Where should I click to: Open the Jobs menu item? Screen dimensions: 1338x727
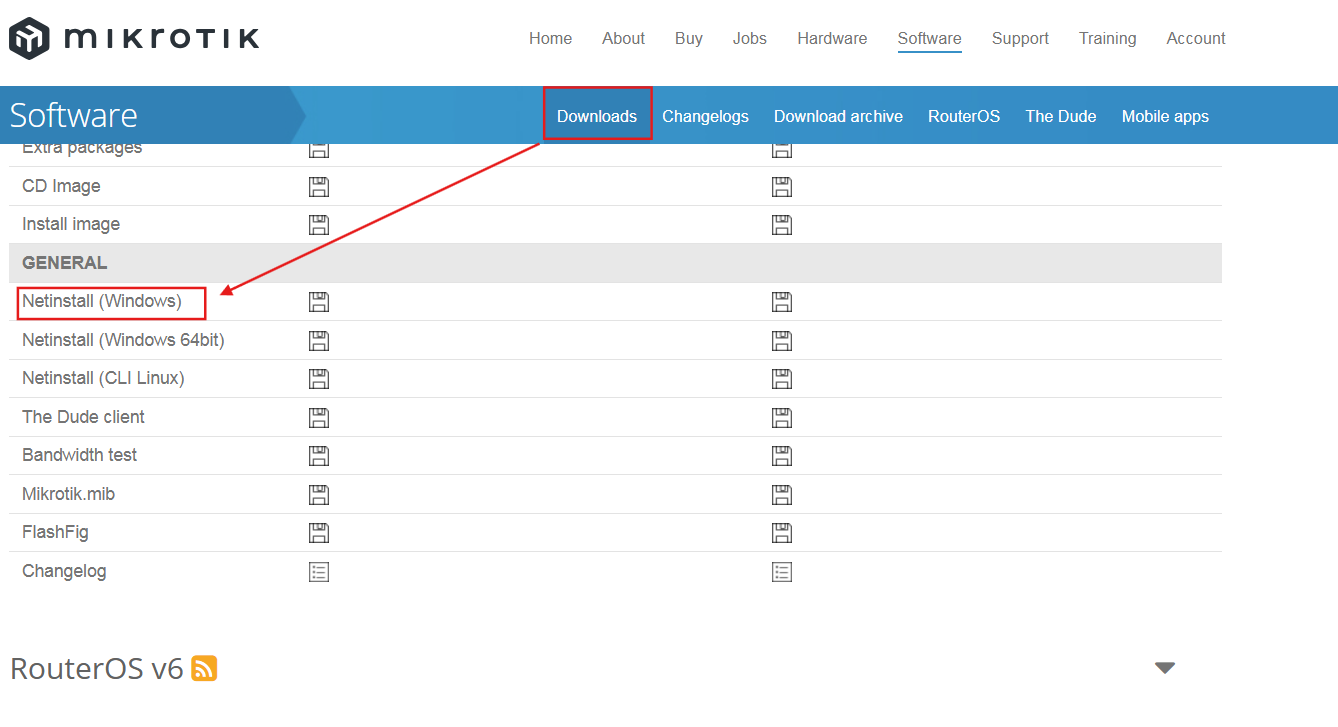point(750,38)
